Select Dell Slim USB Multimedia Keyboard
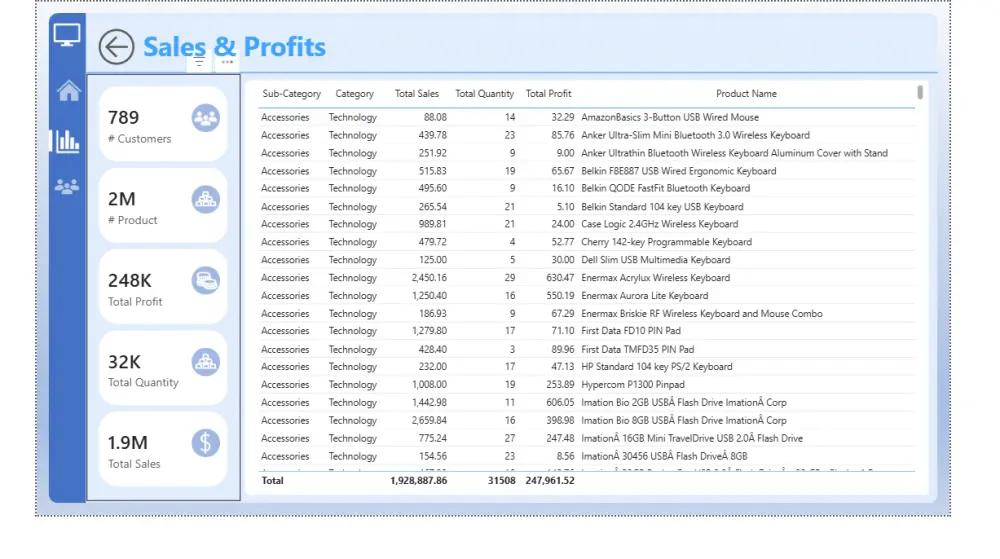The width and height of the screenshot is (1000, 559). click(587, 259)
